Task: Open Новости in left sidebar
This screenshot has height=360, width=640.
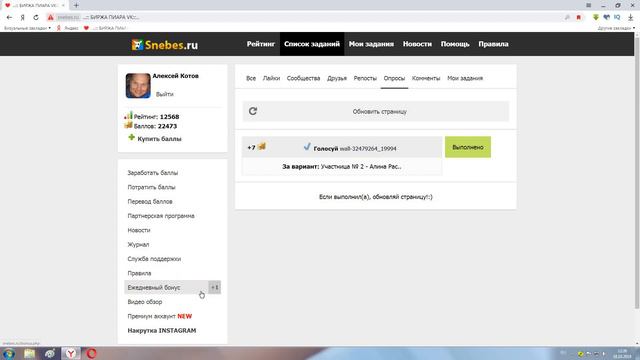Action: point(139,230)
